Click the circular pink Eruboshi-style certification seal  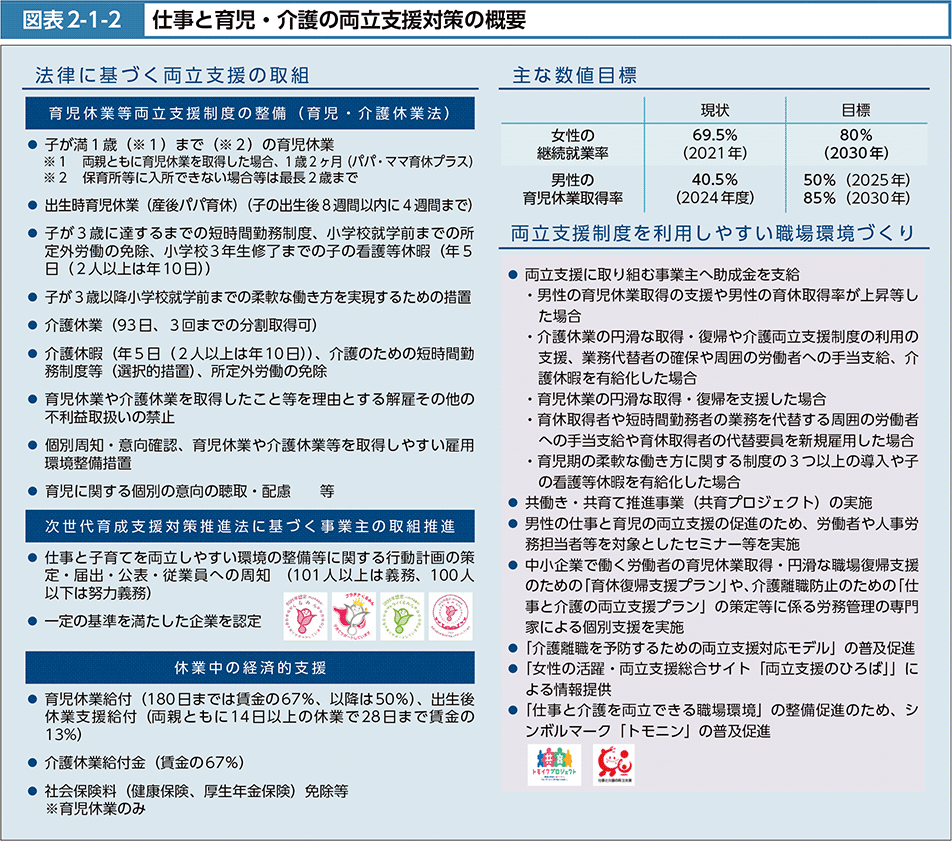click(450, 616)
